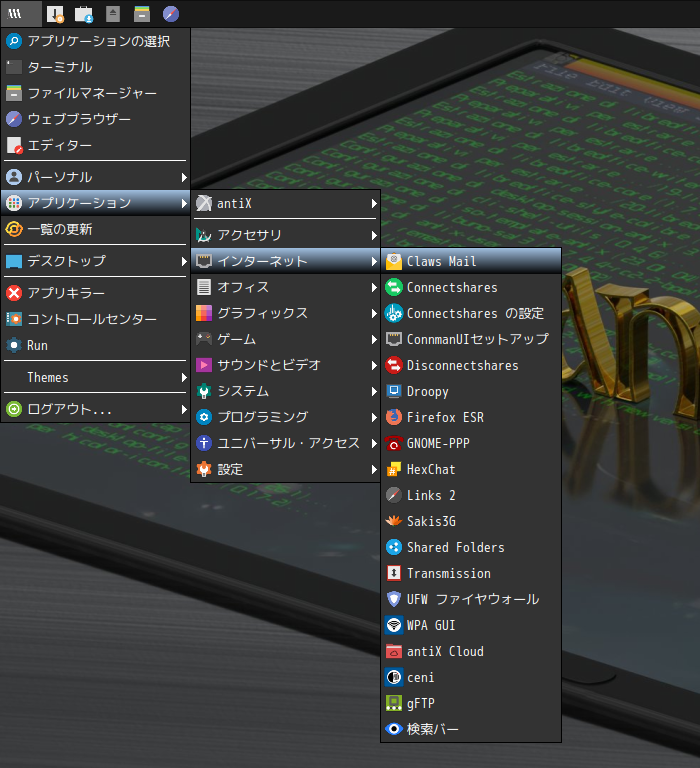Open エディター from the menu
The height and width of the screenshot is (768, 700).
(96, 145)
